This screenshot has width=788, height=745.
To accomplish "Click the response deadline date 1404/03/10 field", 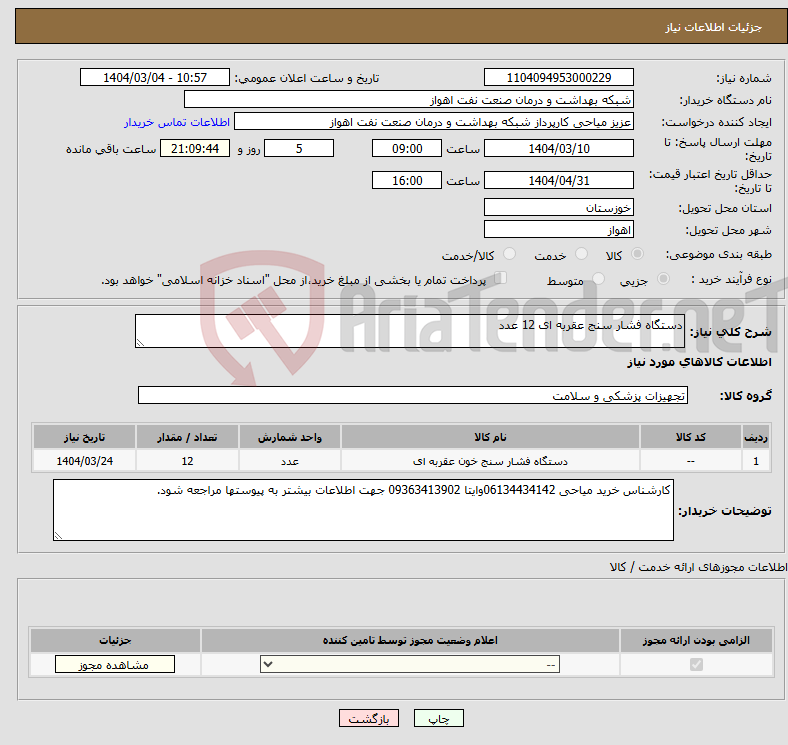I will (558, 148).
